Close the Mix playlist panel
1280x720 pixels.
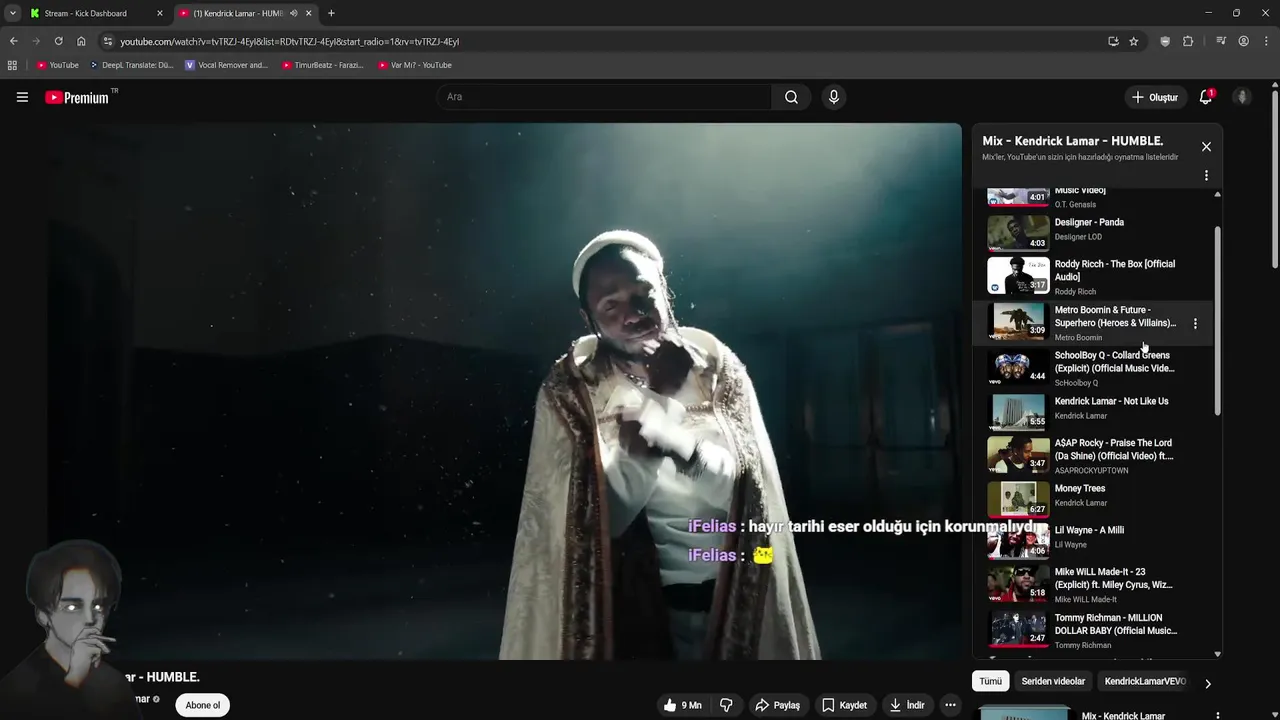tap(1206, 147)
